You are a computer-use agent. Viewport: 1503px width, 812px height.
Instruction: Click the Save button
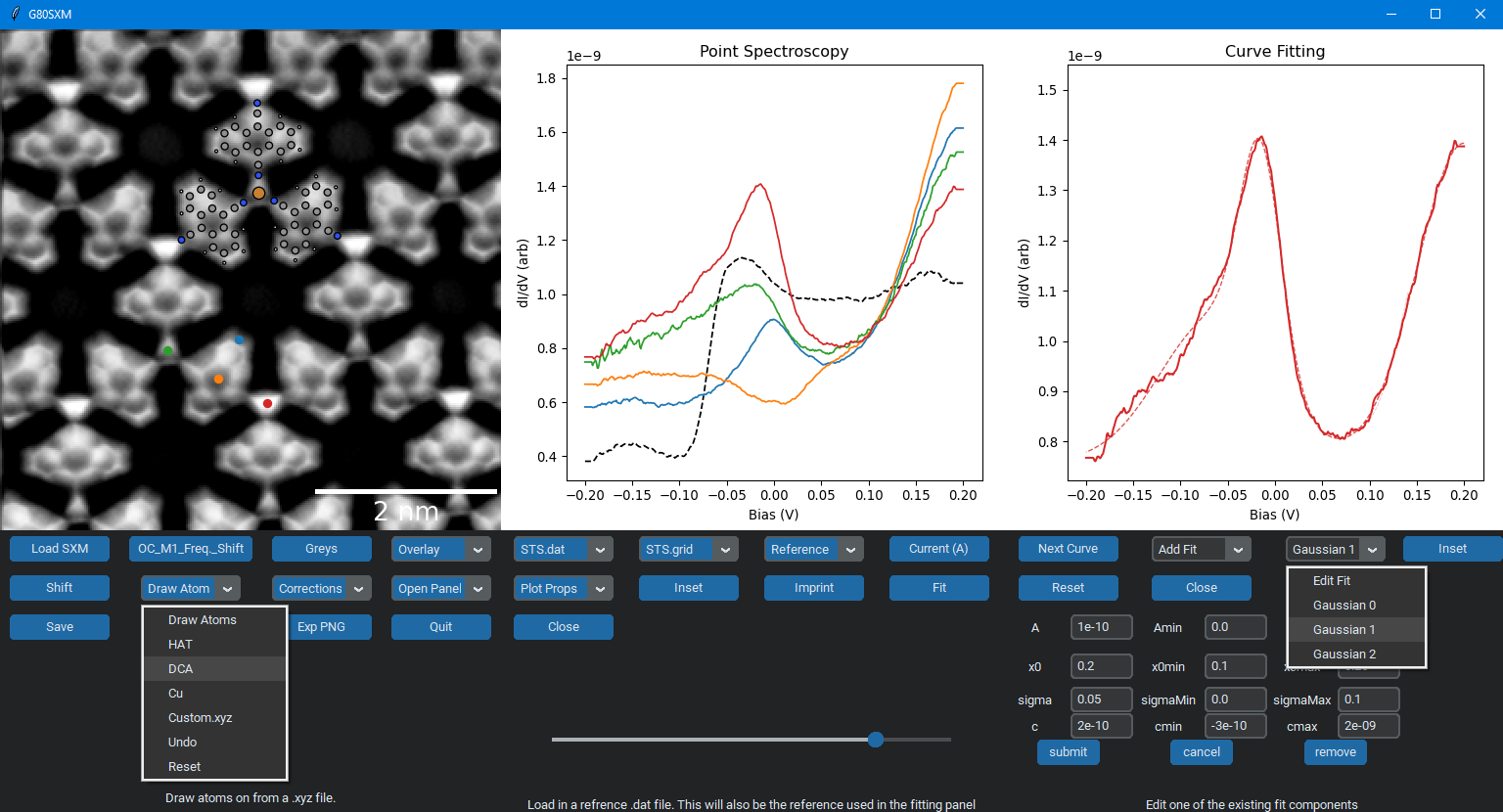point(60,627)
